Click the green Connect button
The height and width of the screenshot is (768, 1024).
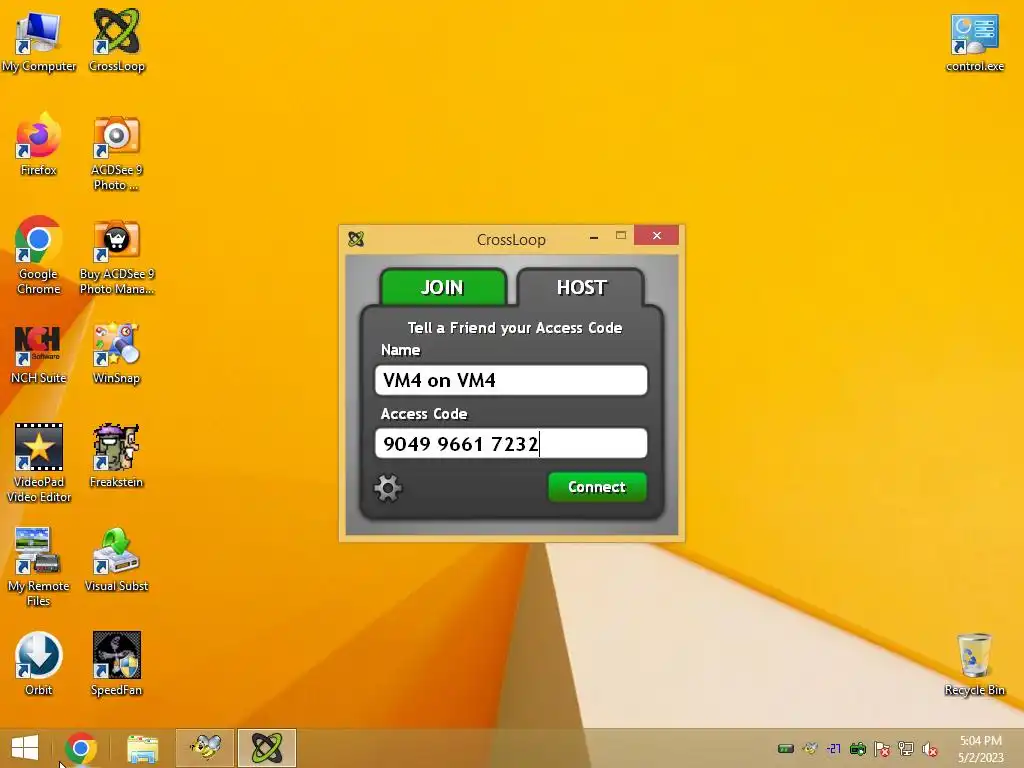click(597, 487)
